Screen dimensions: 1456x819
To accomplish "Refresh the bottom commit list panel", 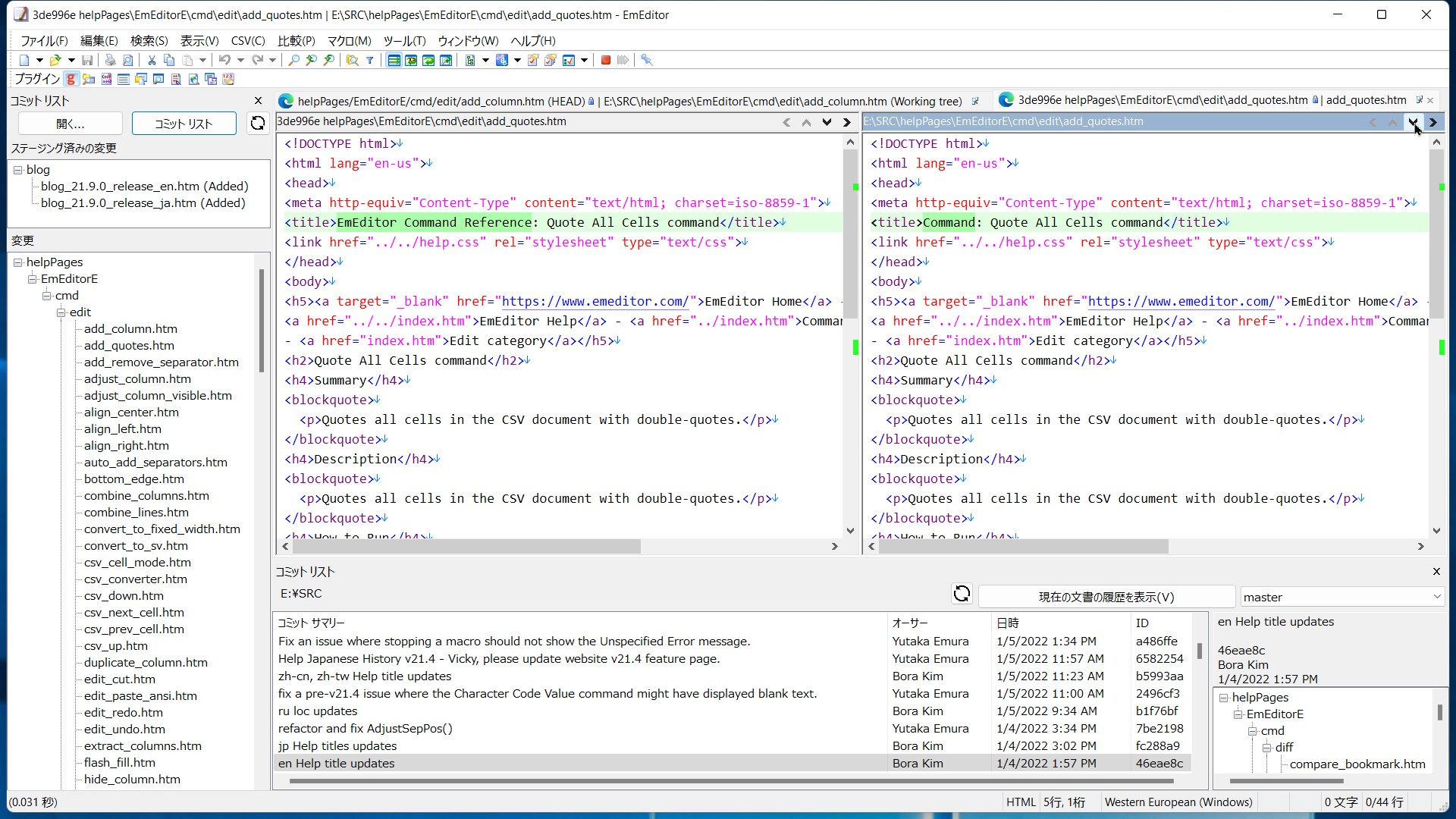I will 962,594.
